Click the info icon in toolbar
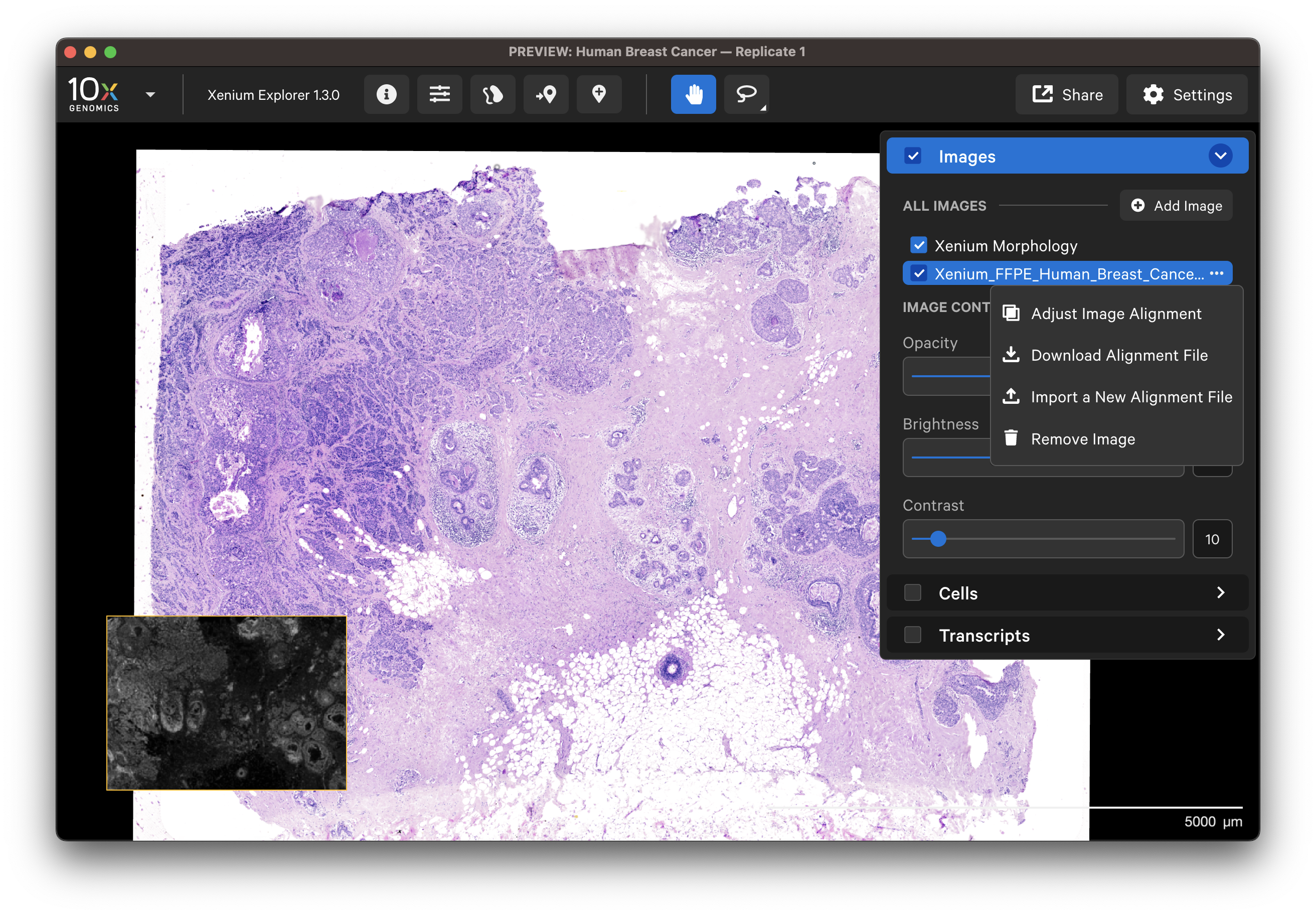 tap(386, 94)
